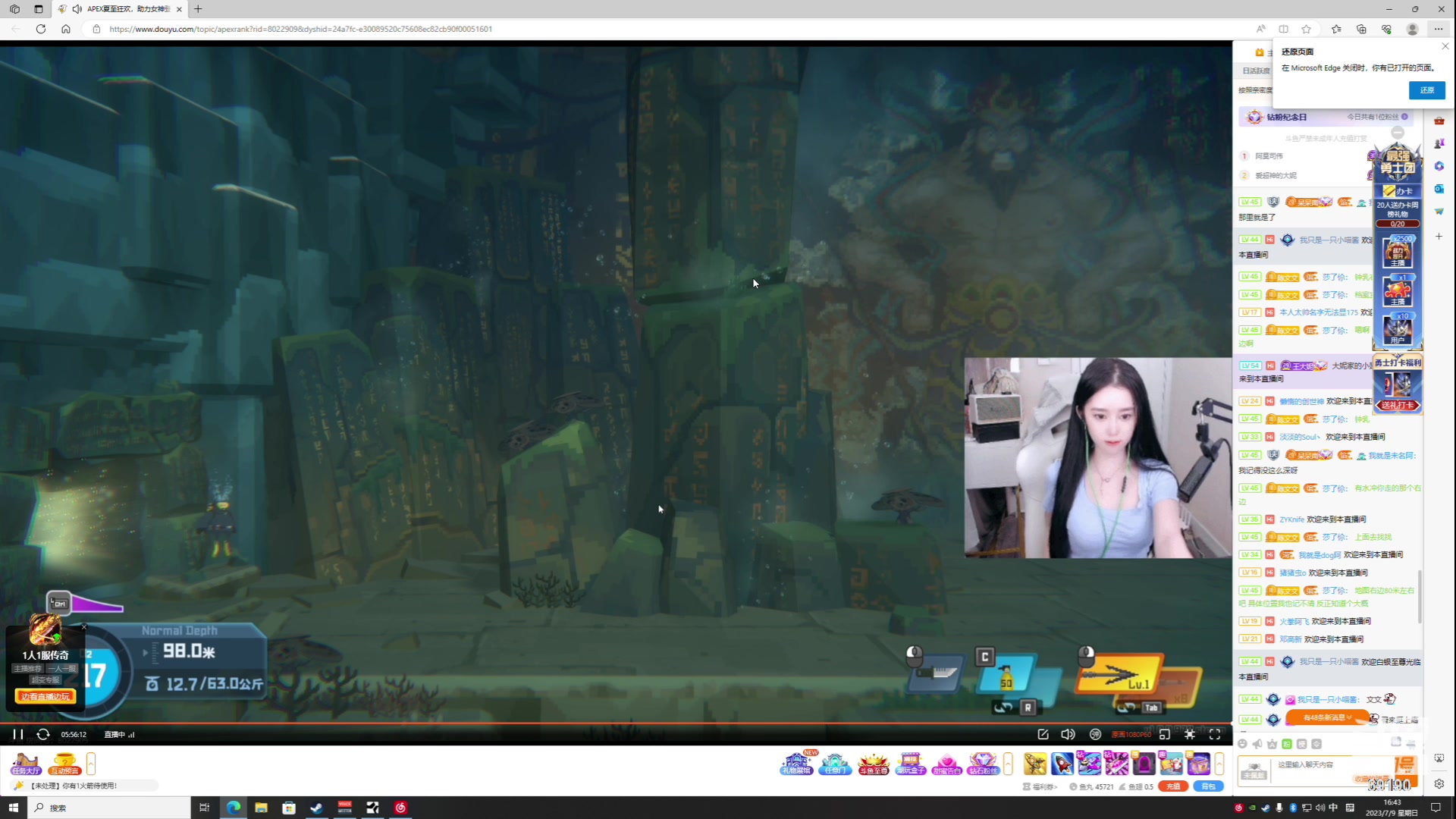
Task: Add a site to Edge sidebar with plus icon
Action: [1439, 237]
